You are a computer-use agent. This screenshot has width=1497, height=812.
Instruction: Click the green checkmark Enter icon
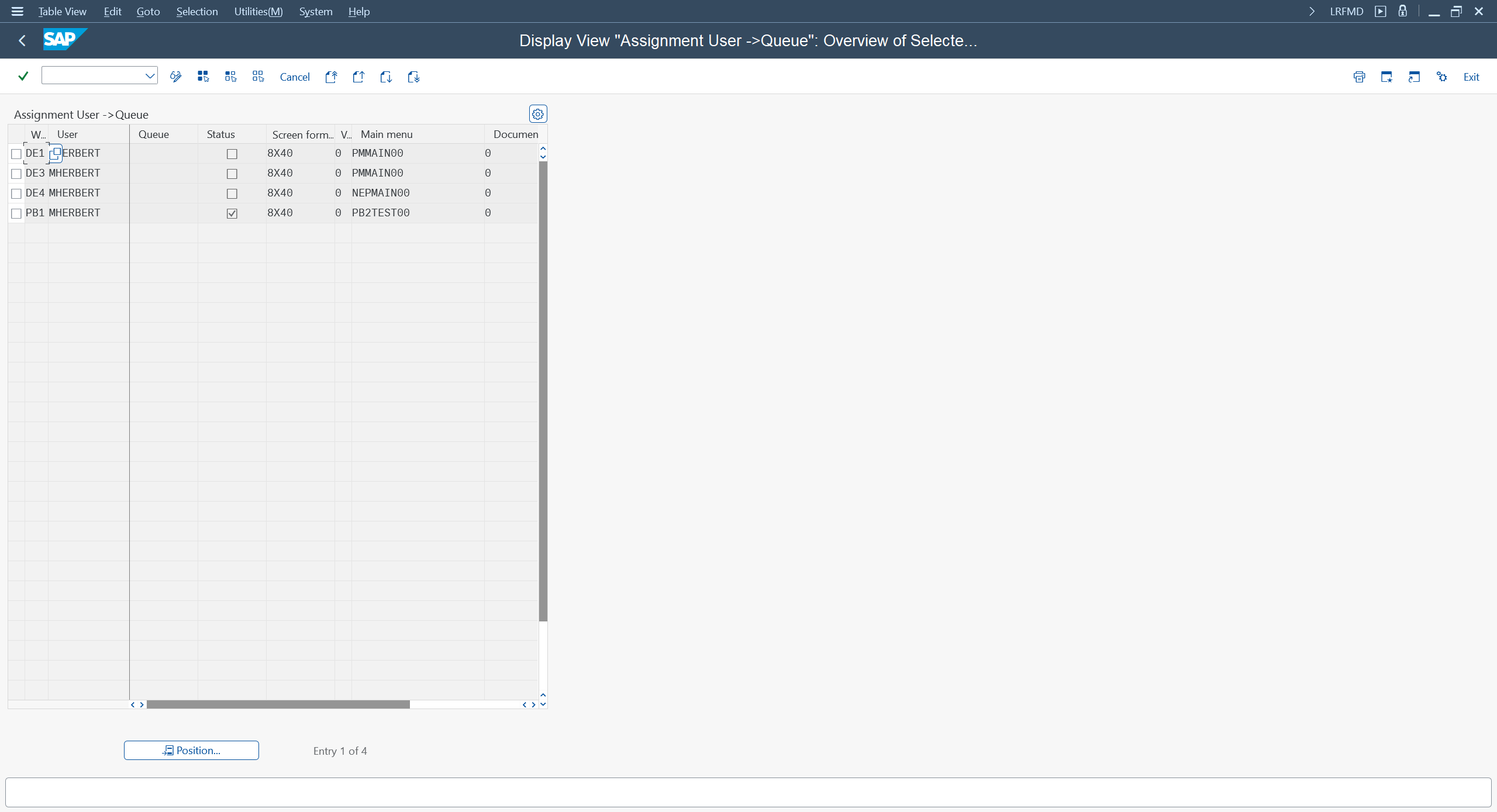tap(23, 76)
